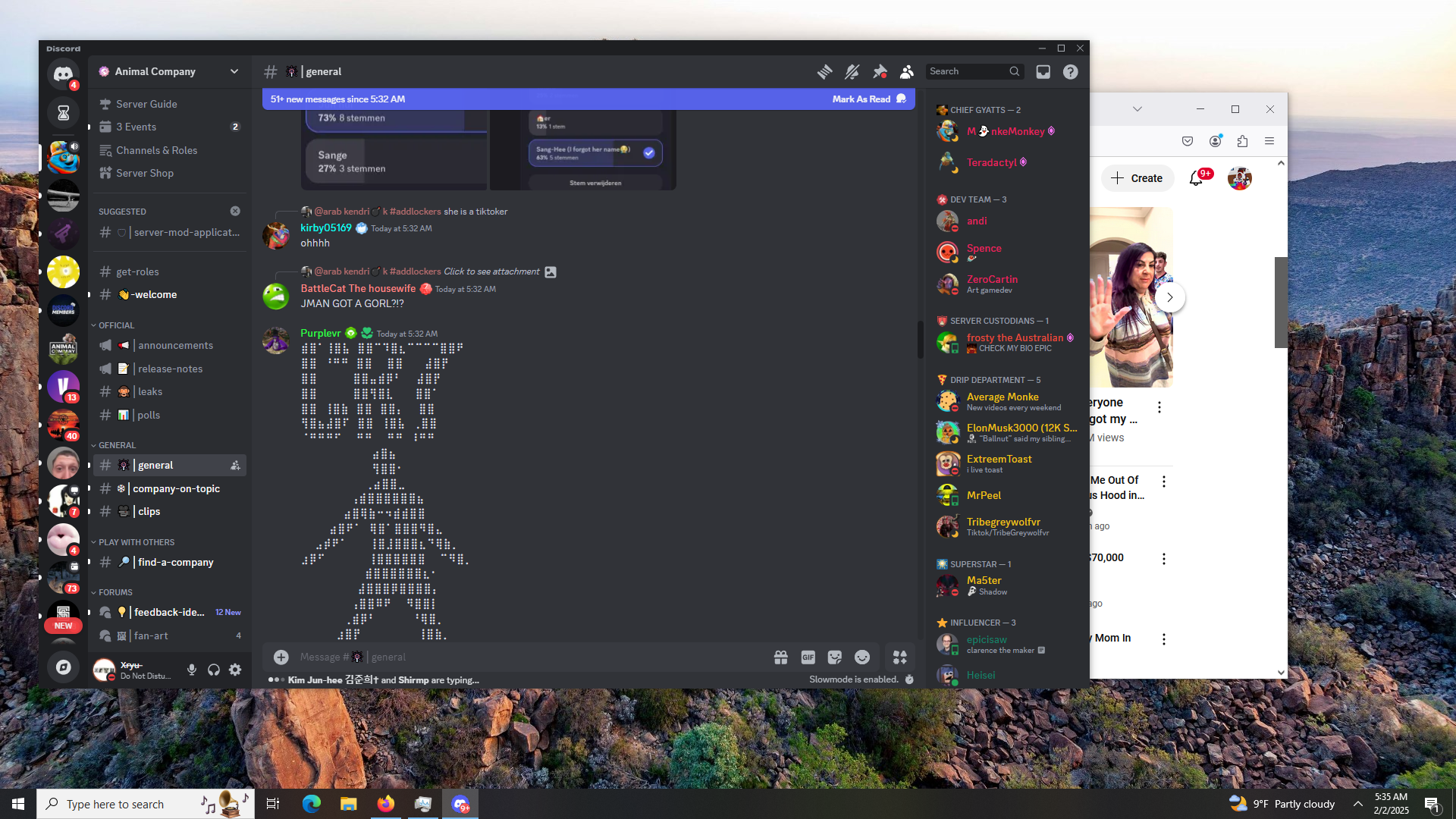Click the gift Nitro icon
The width and height of the screenshot is (1456, 819).
[780, 657]
